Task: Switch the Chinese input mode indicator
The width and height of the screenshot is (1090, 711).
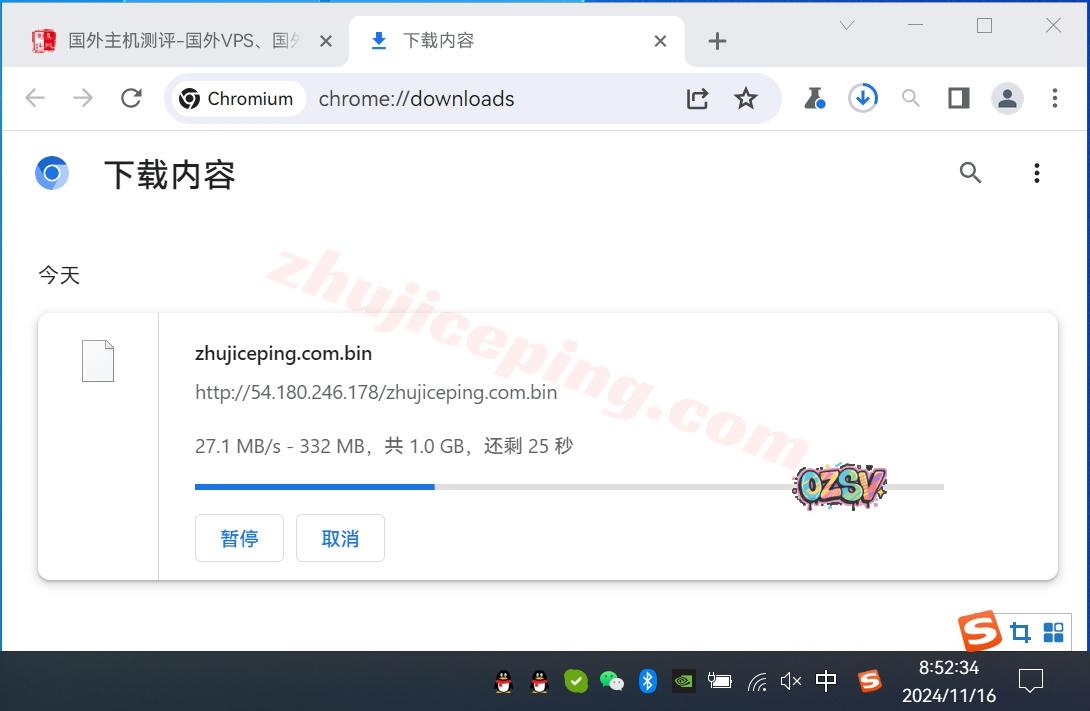Action: (826, 681)
